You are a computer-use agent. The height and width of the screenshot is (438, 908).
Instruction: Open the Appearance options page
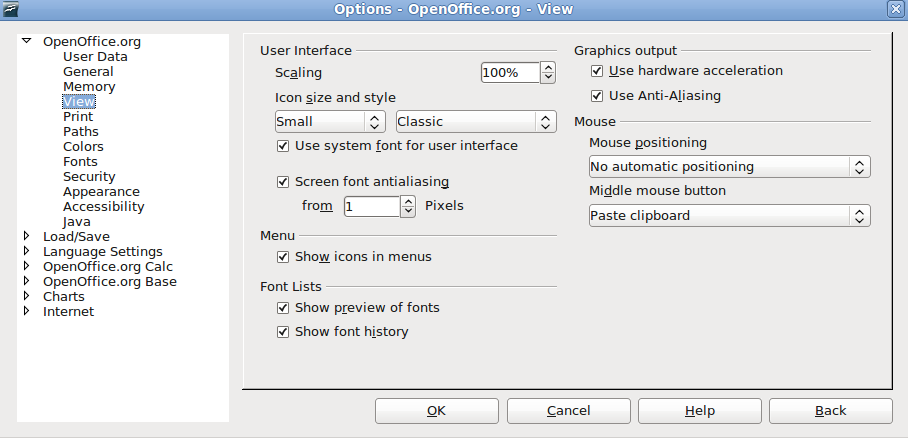[101, 192]
